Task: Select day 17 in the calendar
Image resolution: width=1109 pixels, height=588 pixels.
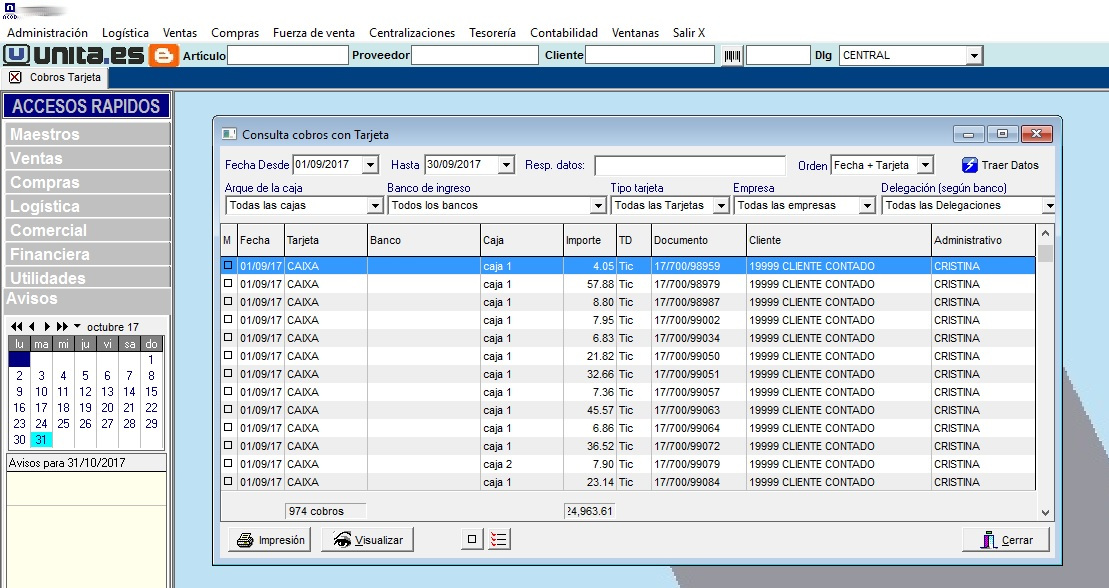Action: [41, 408]
